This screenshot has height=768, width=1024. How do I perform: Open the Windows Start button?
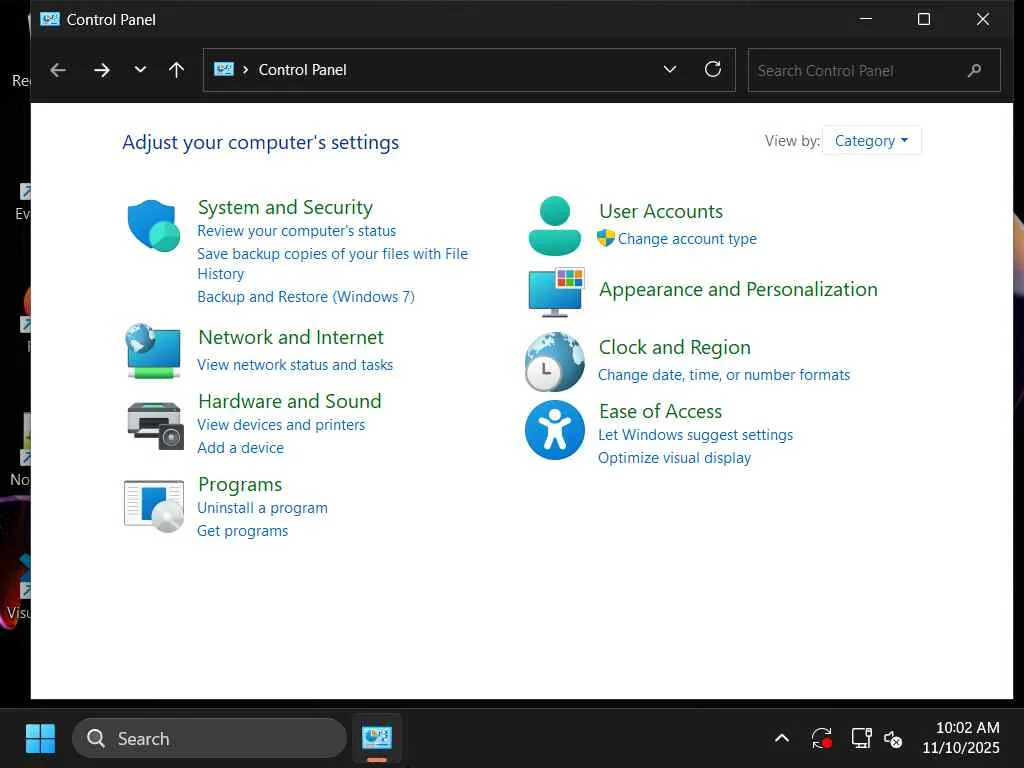click(40, 739)
